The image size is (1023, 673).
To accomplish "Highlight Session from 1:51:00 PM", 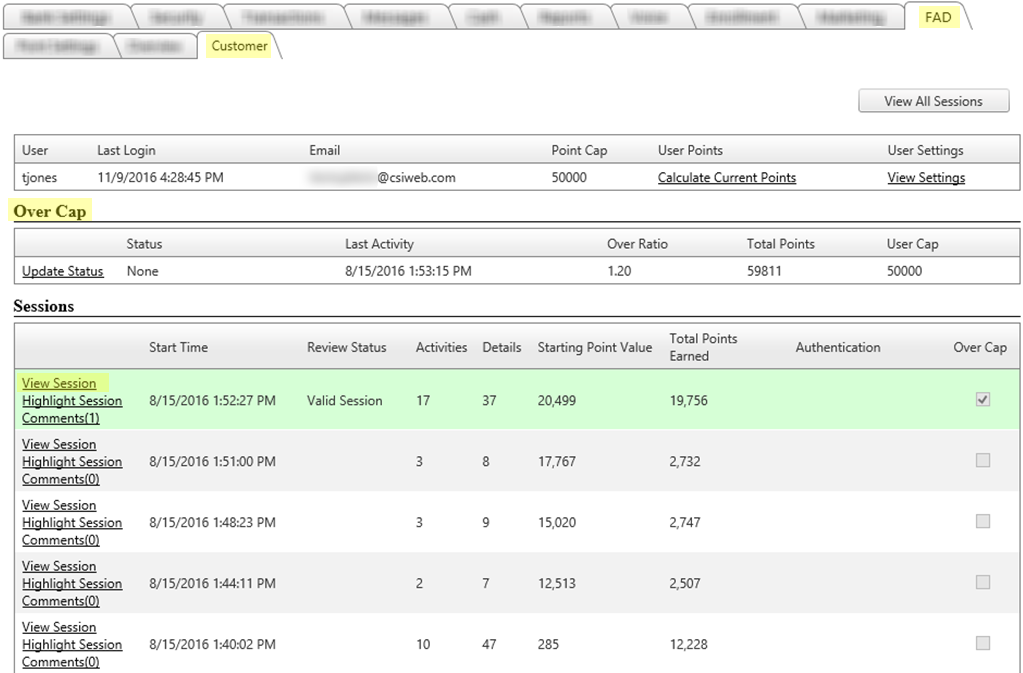I will tap(72, 462).
